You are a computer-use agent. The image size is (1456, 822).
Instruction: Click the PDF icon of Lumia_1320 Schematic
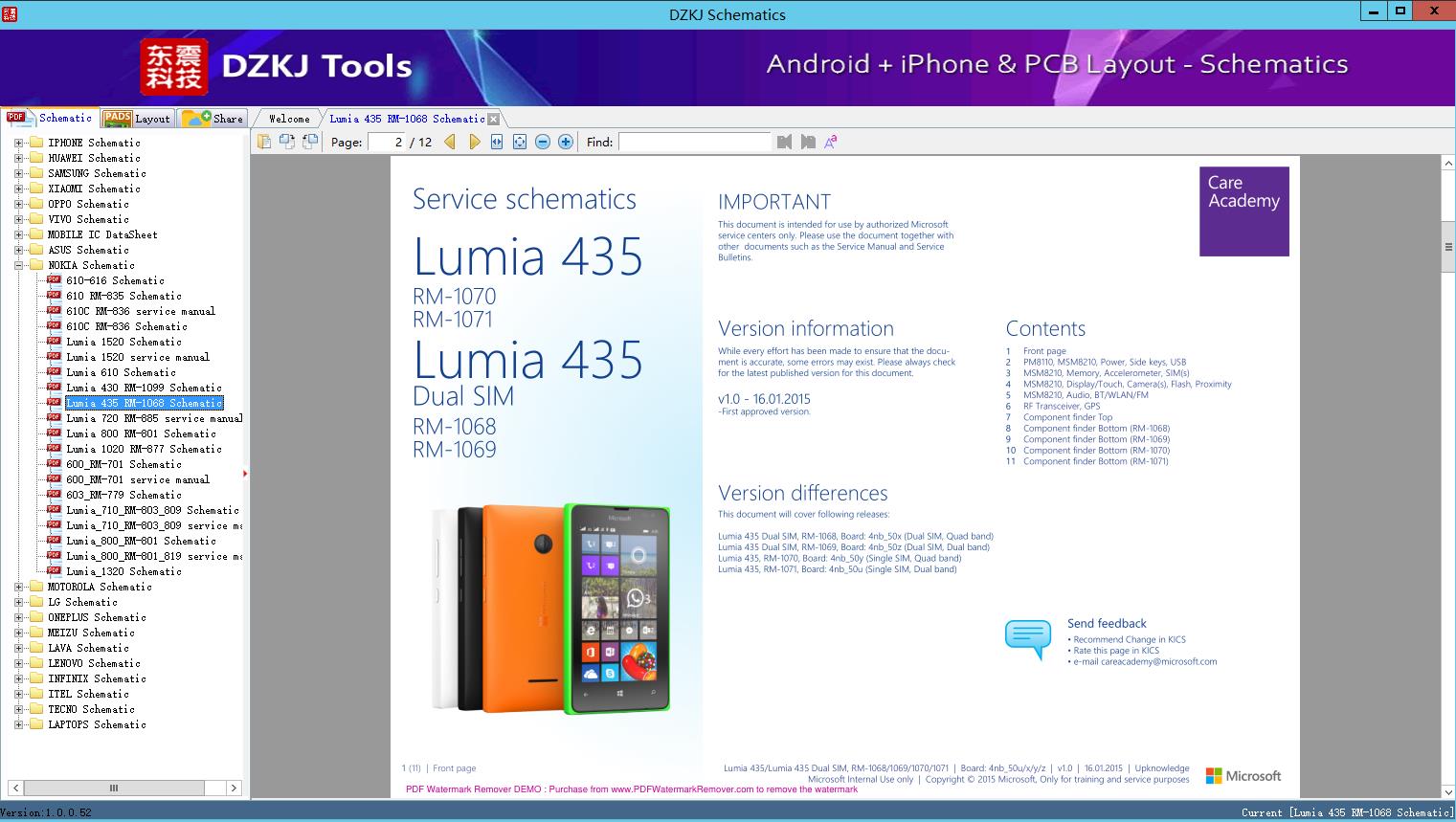pos(55,571)
